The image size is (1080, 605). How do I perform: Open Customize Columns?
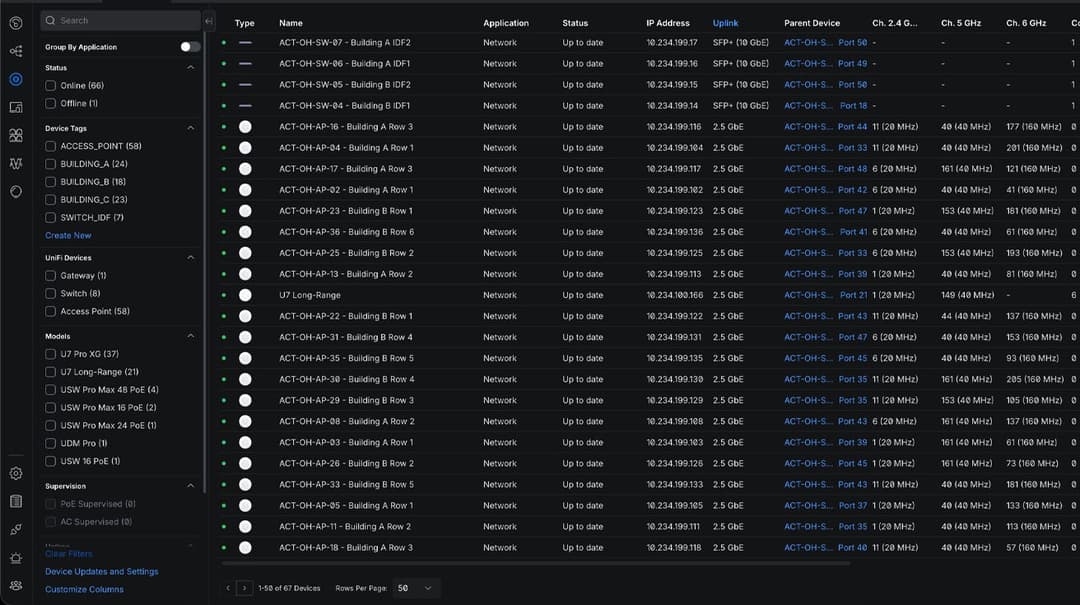84,590
